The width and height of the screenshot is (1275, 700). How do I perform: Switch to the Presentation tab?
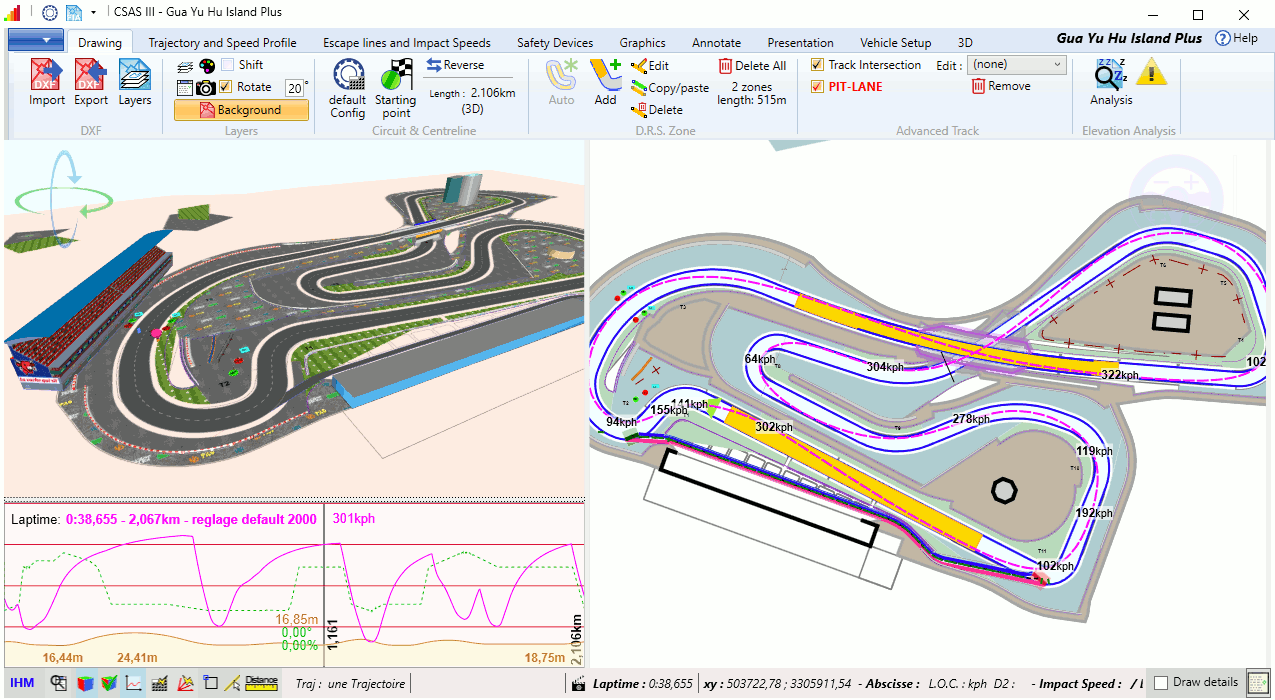[x=800, y=43]
